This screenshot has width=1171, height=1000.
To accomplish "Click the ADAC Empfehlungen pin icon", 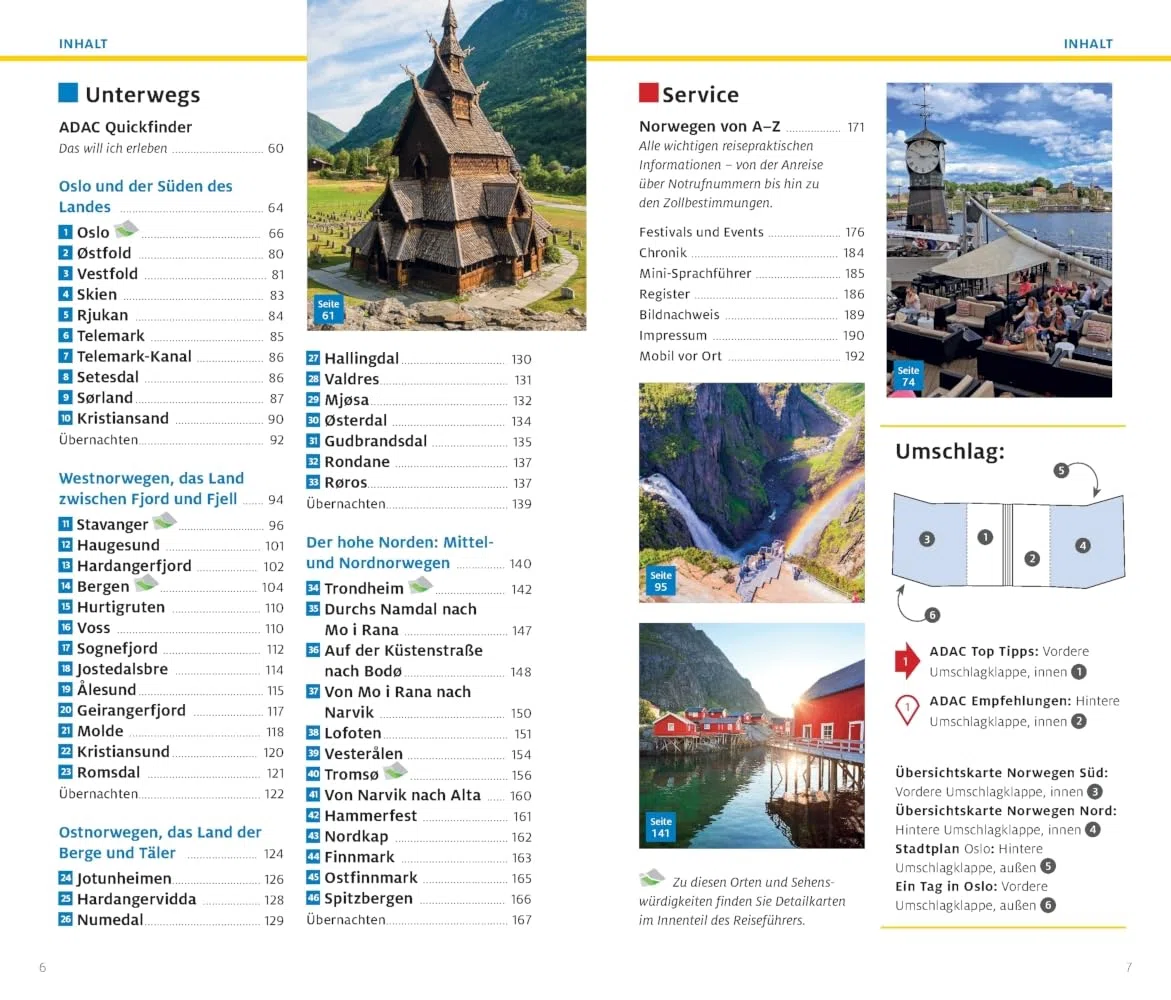I will pyautogui.click(x=907, y=710).
